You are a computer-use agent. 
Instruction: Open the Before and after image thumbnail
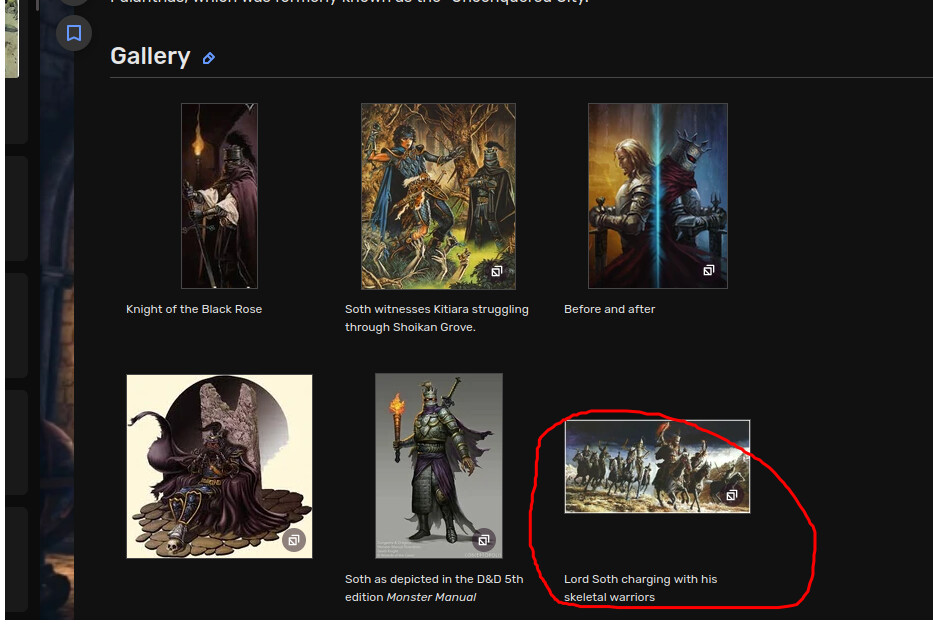coord(658,196)
